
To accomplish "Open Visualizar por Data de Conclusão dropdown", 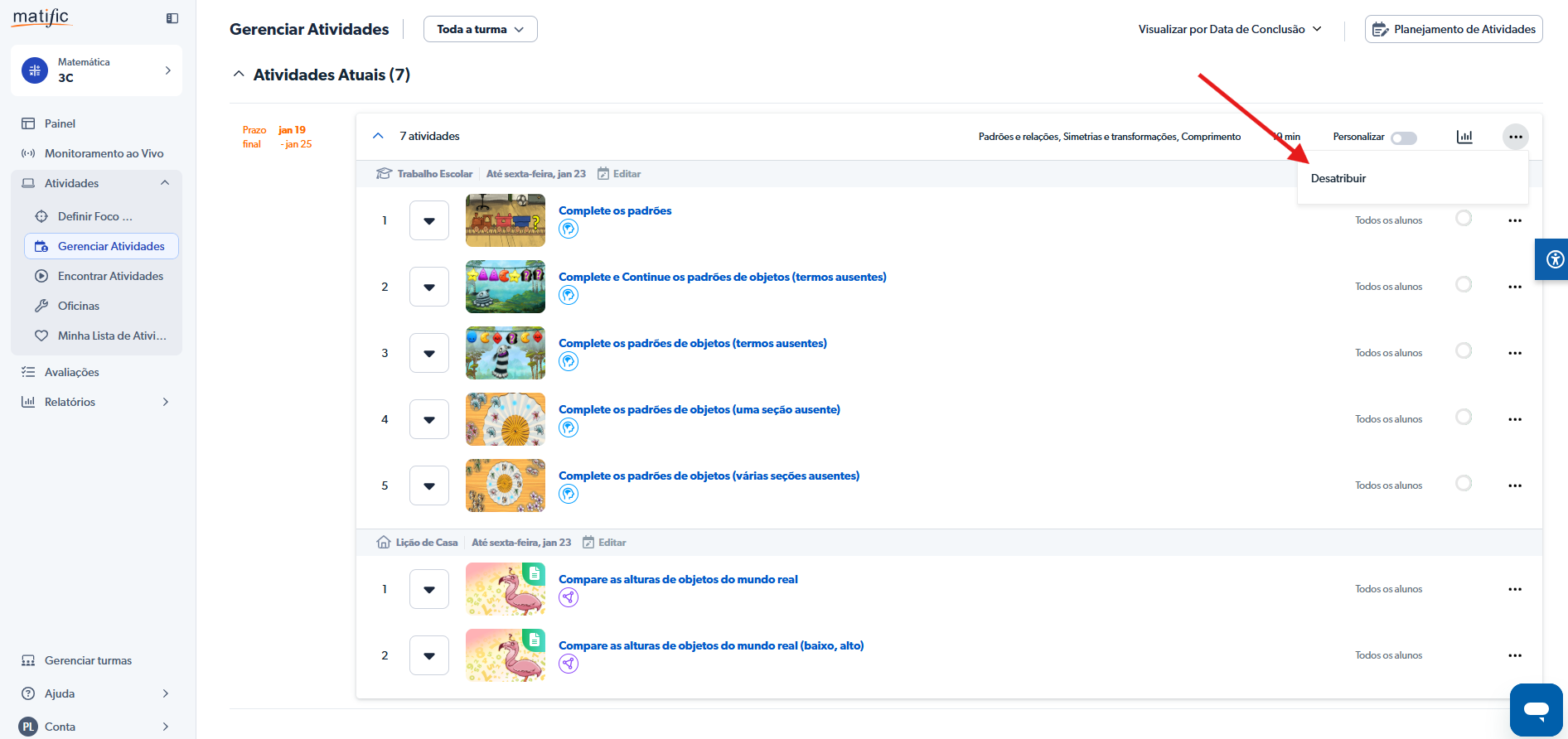I will (x=1230, y=29).
